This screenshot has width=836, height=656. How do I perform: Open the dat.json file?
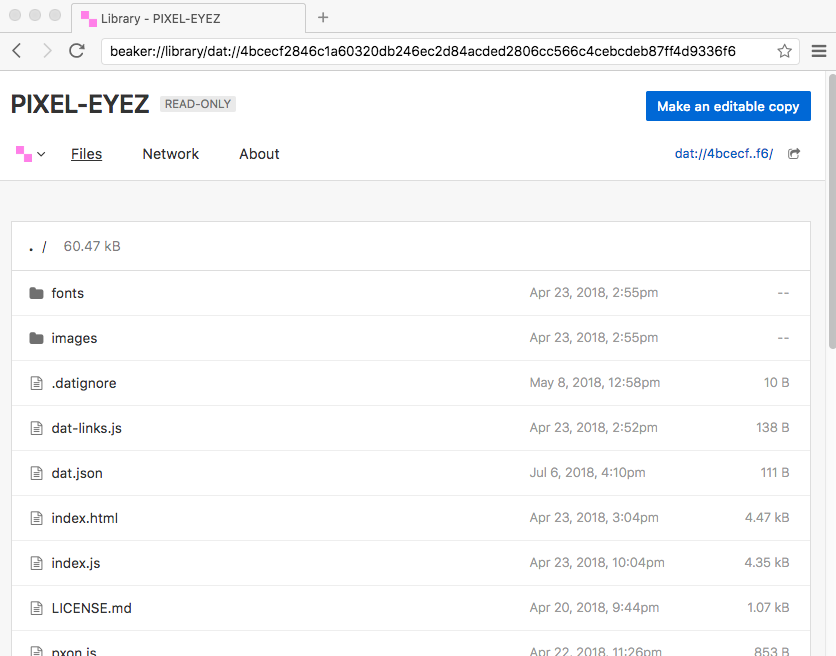pos(77,473)
